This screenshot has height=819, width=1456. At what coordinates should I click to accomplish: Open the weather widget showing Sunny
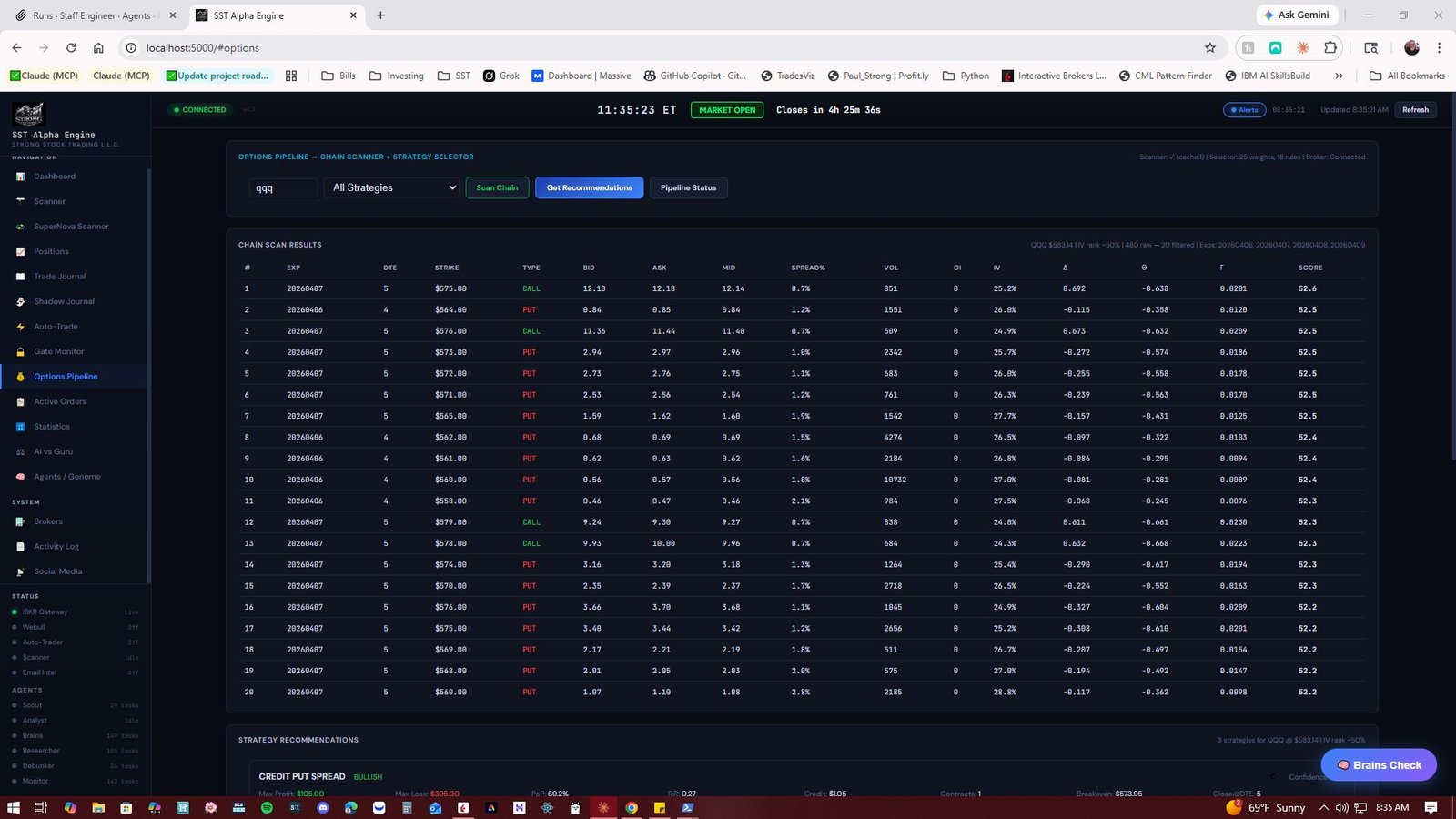point(1266,807)
